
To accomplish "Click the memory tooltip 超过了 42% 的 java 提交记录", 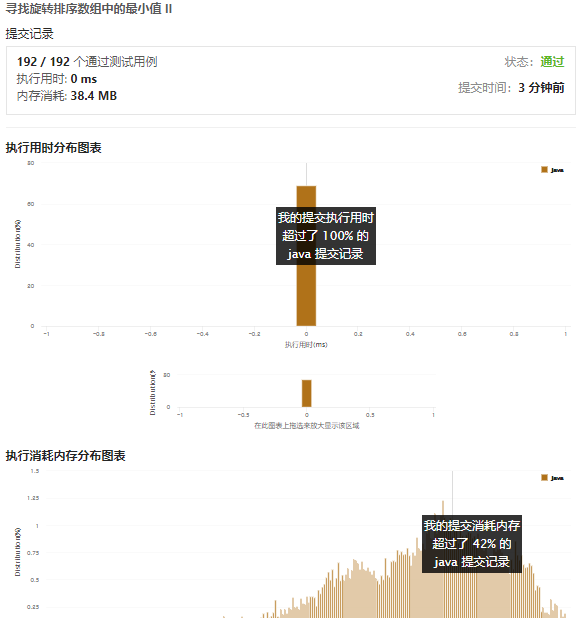I will tap(472, 544).
